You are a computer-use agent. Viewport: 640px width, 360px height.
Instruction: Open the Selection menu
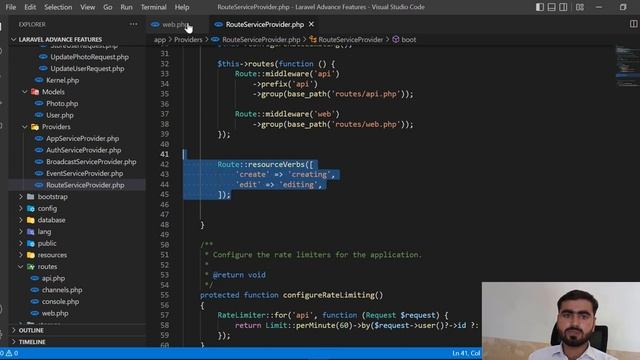58,7
